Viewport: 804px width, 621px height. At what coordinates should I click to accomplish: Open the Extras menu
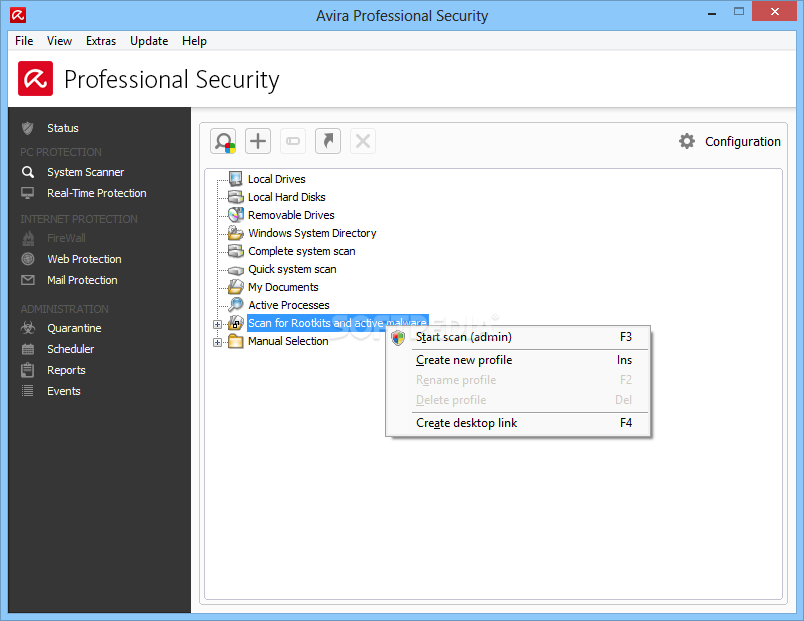[101, 41]
